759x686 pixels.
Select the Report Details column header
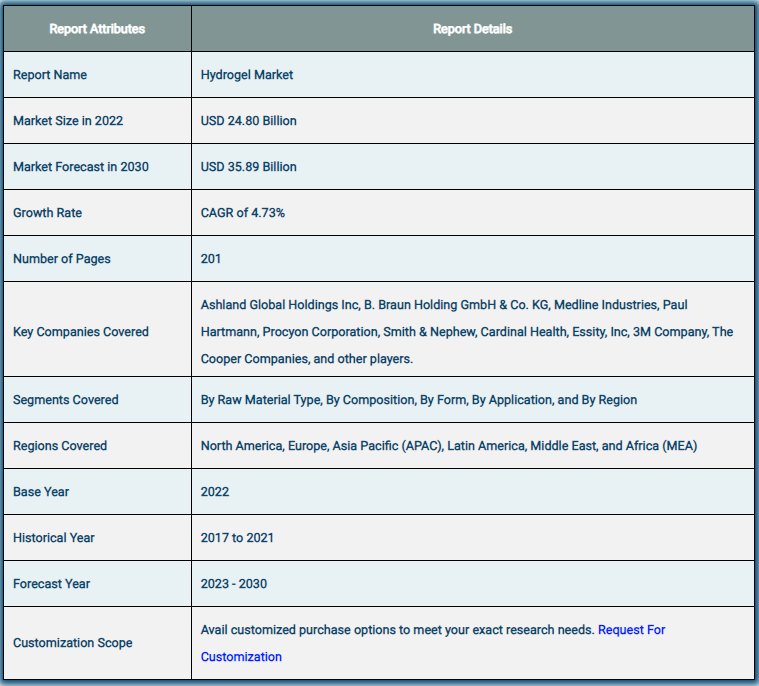472,29
